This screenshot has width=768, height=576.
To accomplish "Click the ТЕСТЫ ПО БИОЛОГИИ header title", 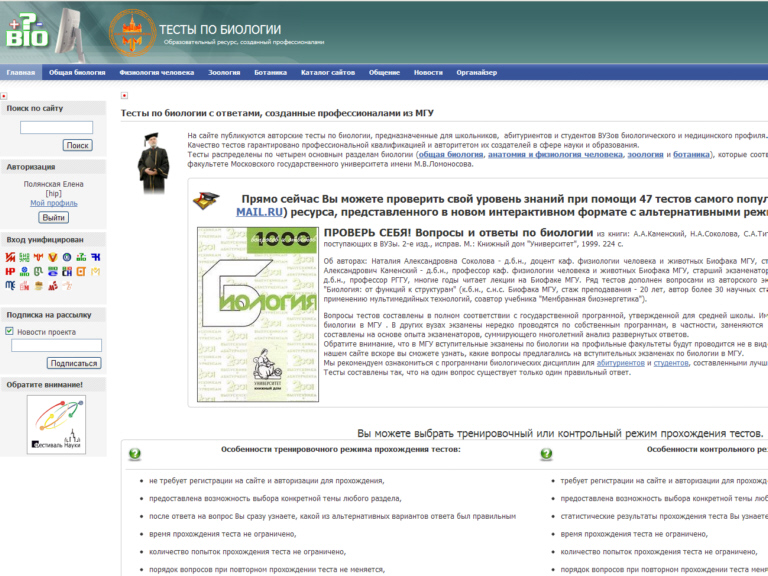I will [220, 29].
